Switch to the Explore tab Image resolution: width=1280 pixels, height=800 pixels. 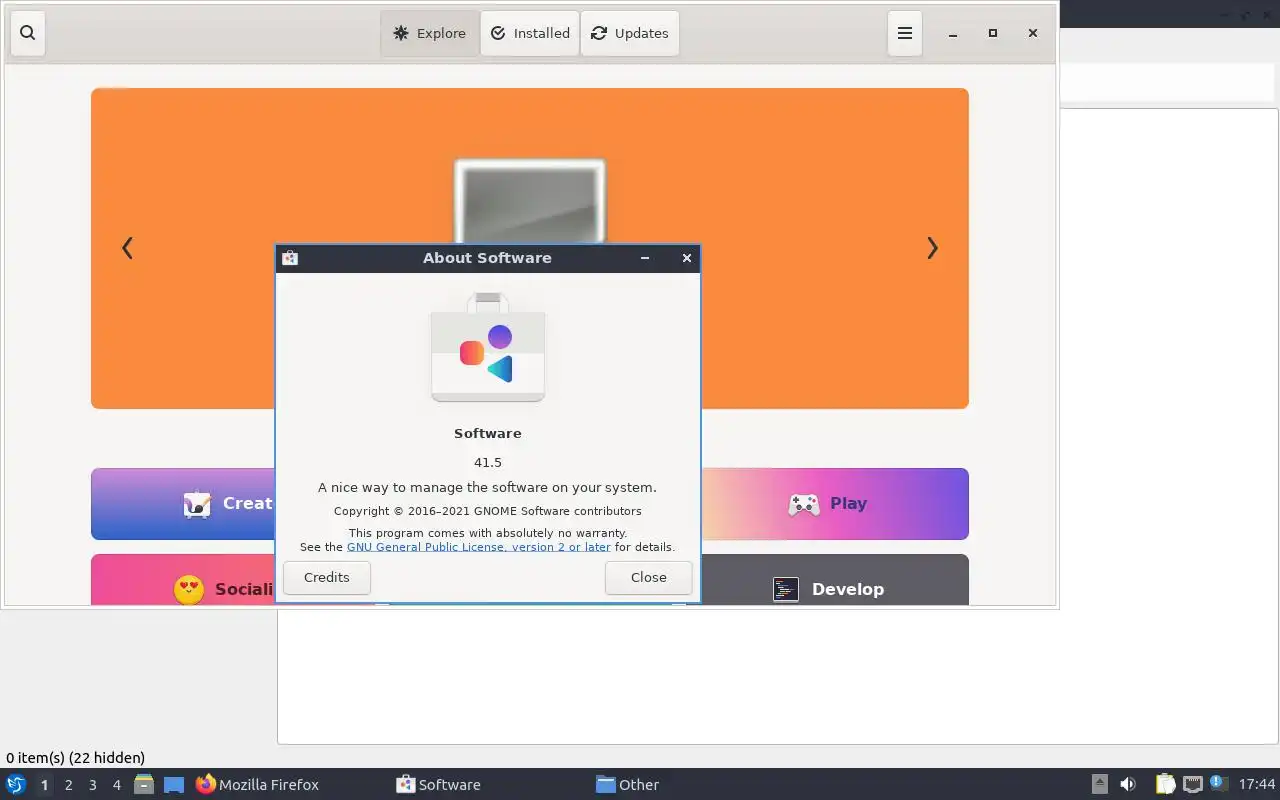click(x=429, y=33)
